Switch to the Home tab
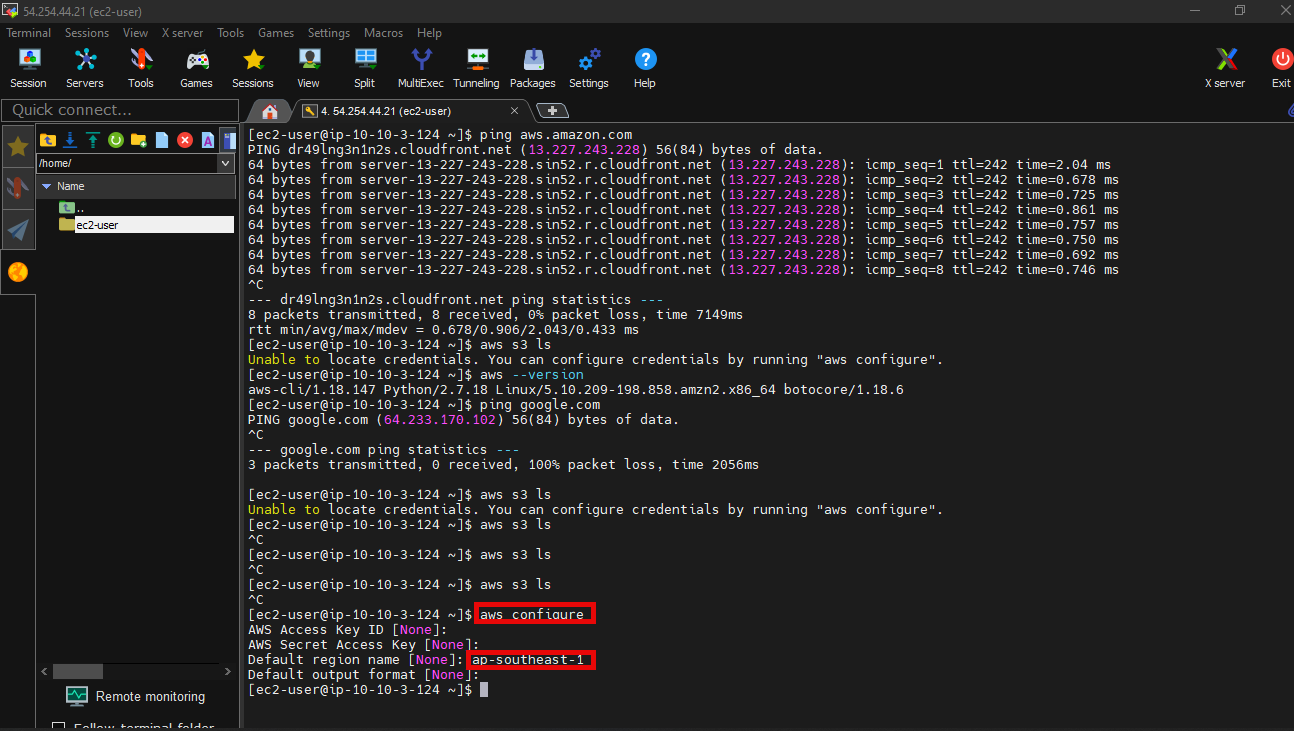Screen dimensions: 1294x731 269,111
